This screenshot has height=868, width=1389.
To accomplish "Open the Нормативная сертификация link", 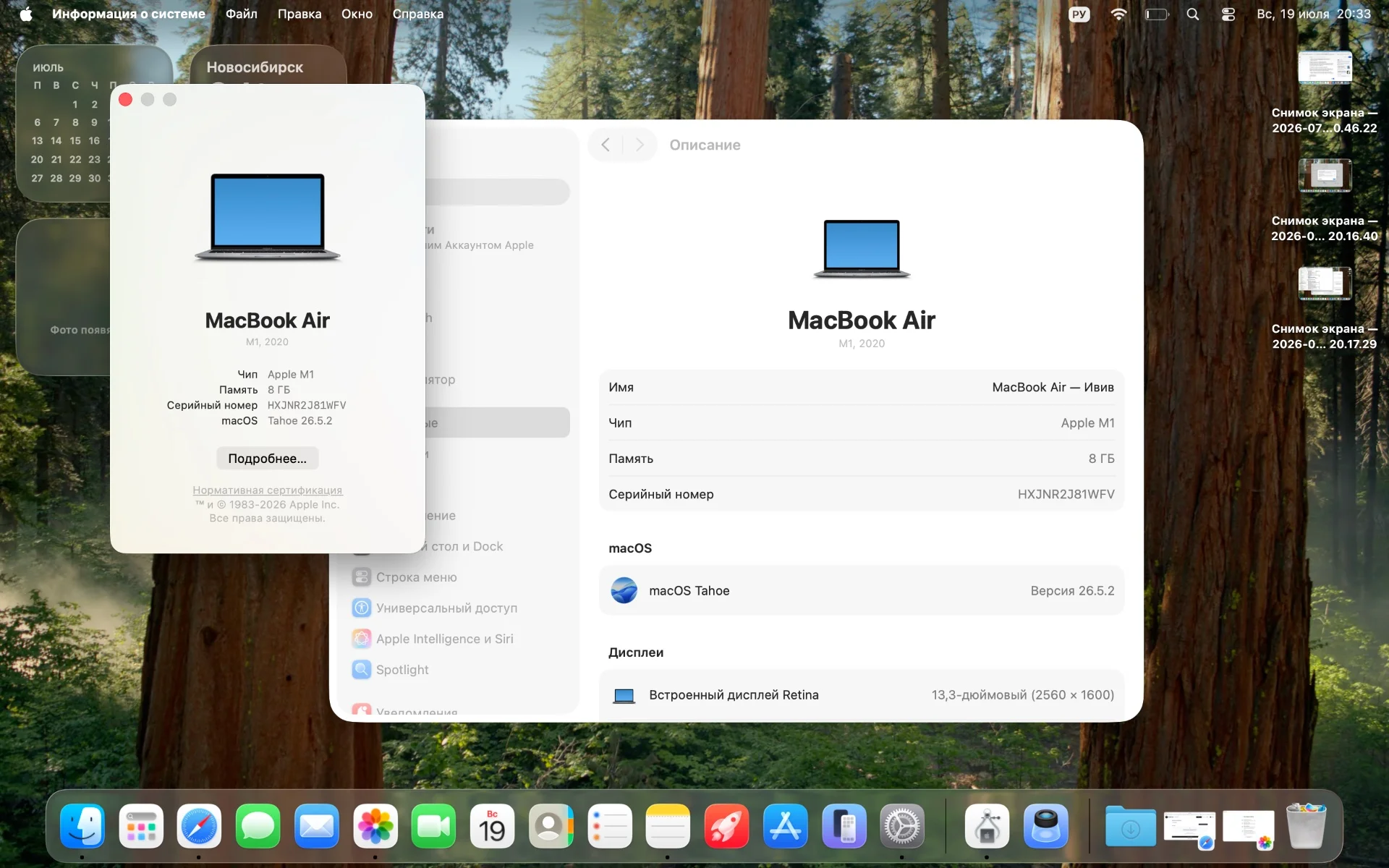I will tap(268, 490).
